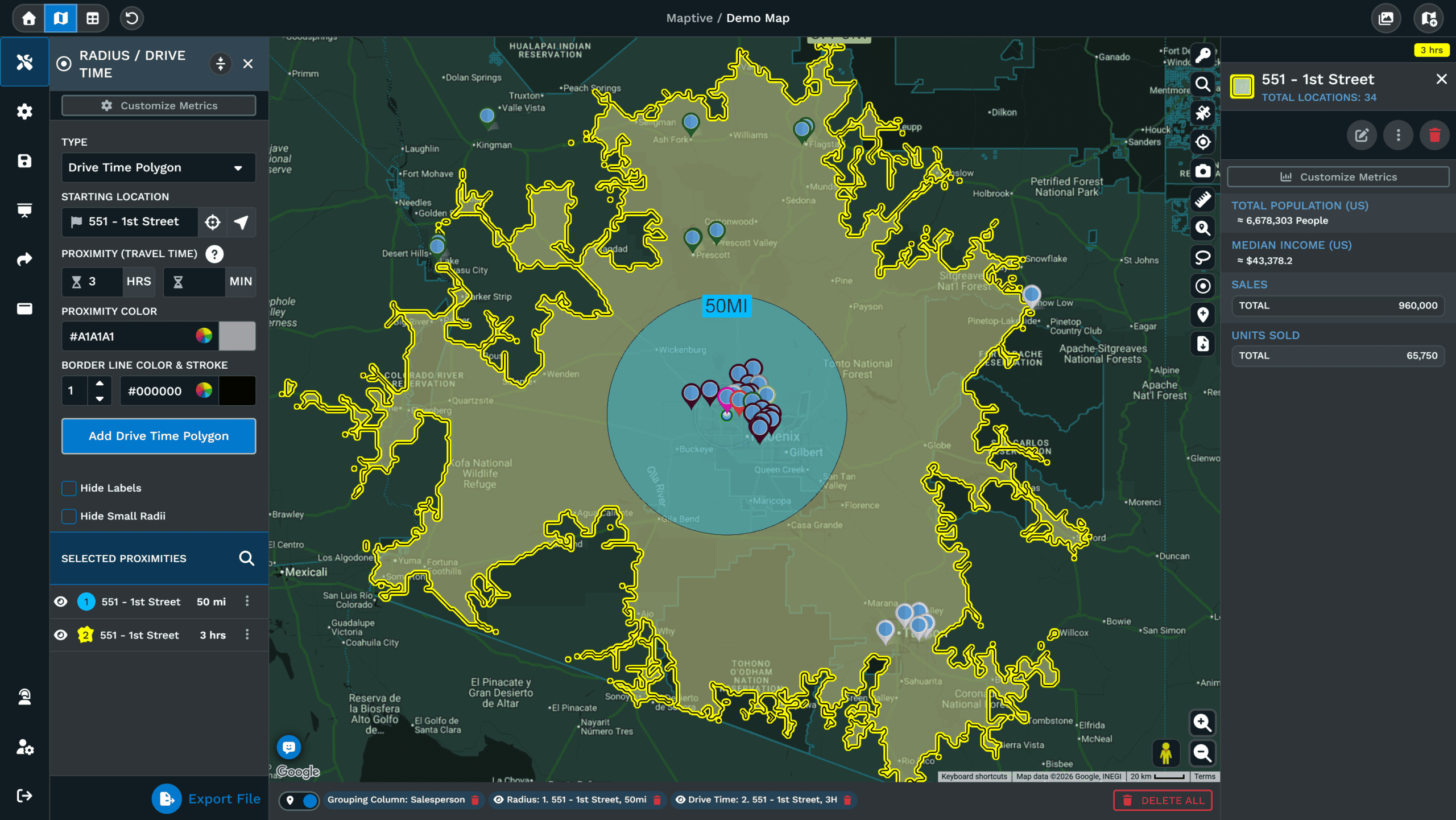Toggle Drive Time filter eye in bottom bar
This screenshot has height=820, width=1456.
pos(680,800)
